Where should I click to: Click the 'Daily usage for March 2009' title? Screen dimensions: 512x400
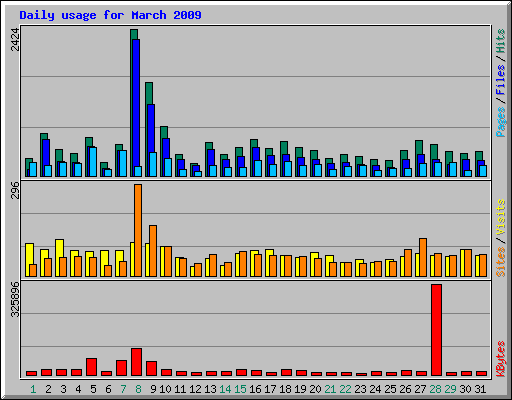pos(110,15)
